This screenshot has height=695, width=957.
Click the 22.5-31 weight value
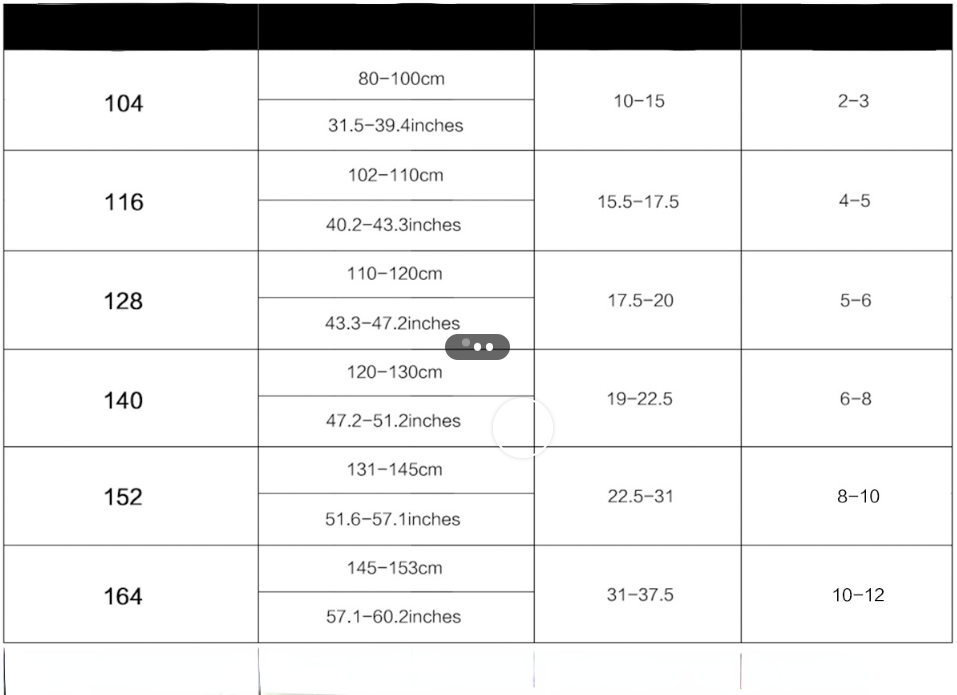(640, 496)
